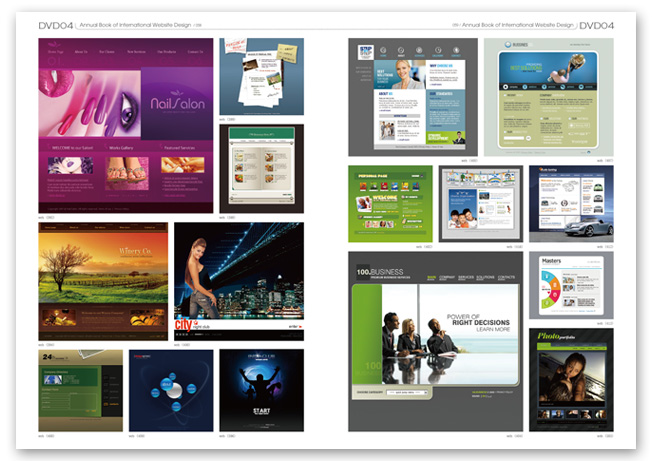
Task: Click the Nail Salon logo text
Action: [x=178, y=103]
